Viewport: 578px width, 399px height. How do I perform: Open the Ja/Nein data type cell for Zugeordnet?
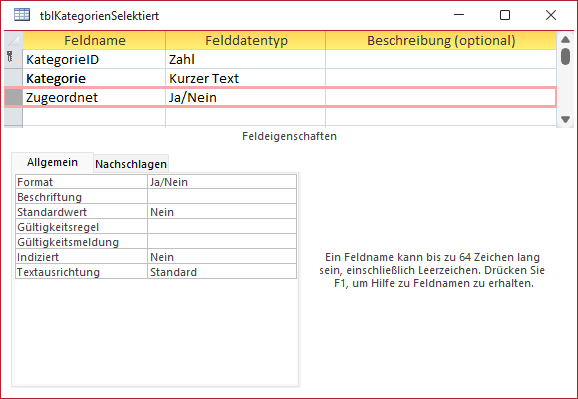(246, 97)
